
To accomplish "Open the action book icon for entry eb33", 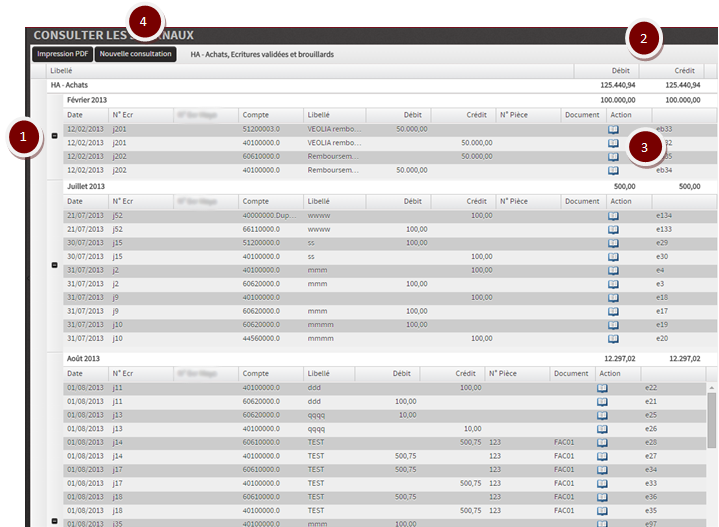I will coord(614,130).
